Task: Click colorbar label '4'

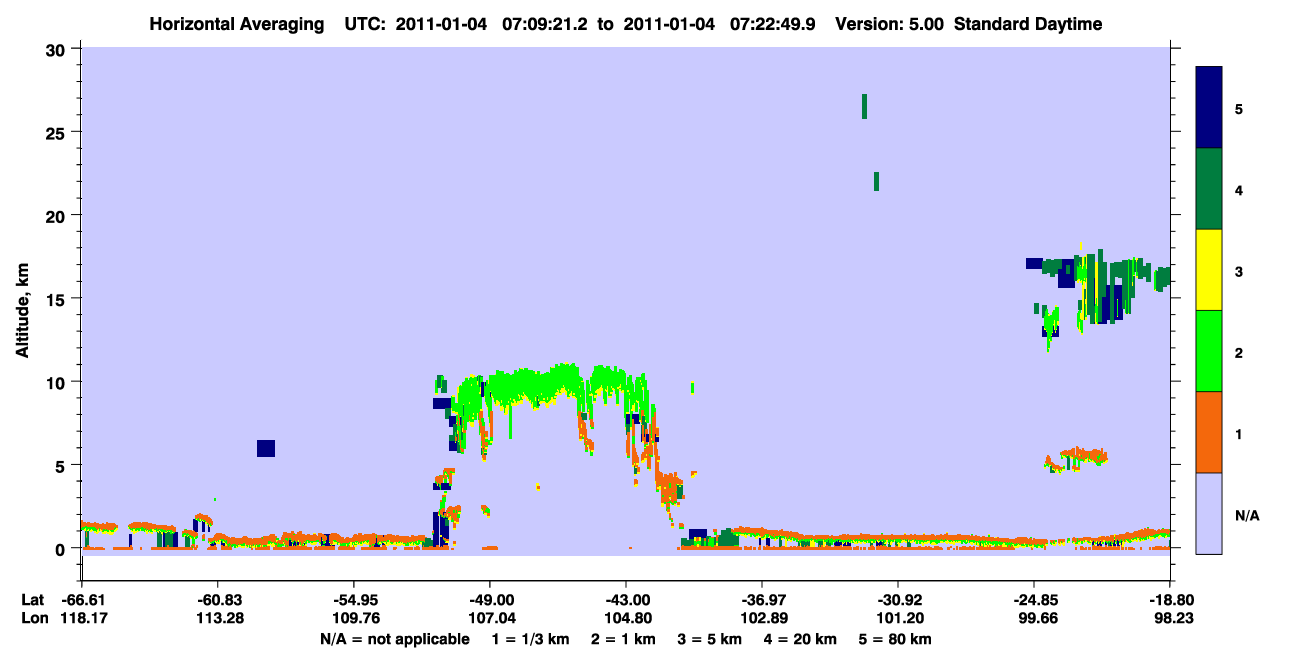Action: pos(1240,189)
